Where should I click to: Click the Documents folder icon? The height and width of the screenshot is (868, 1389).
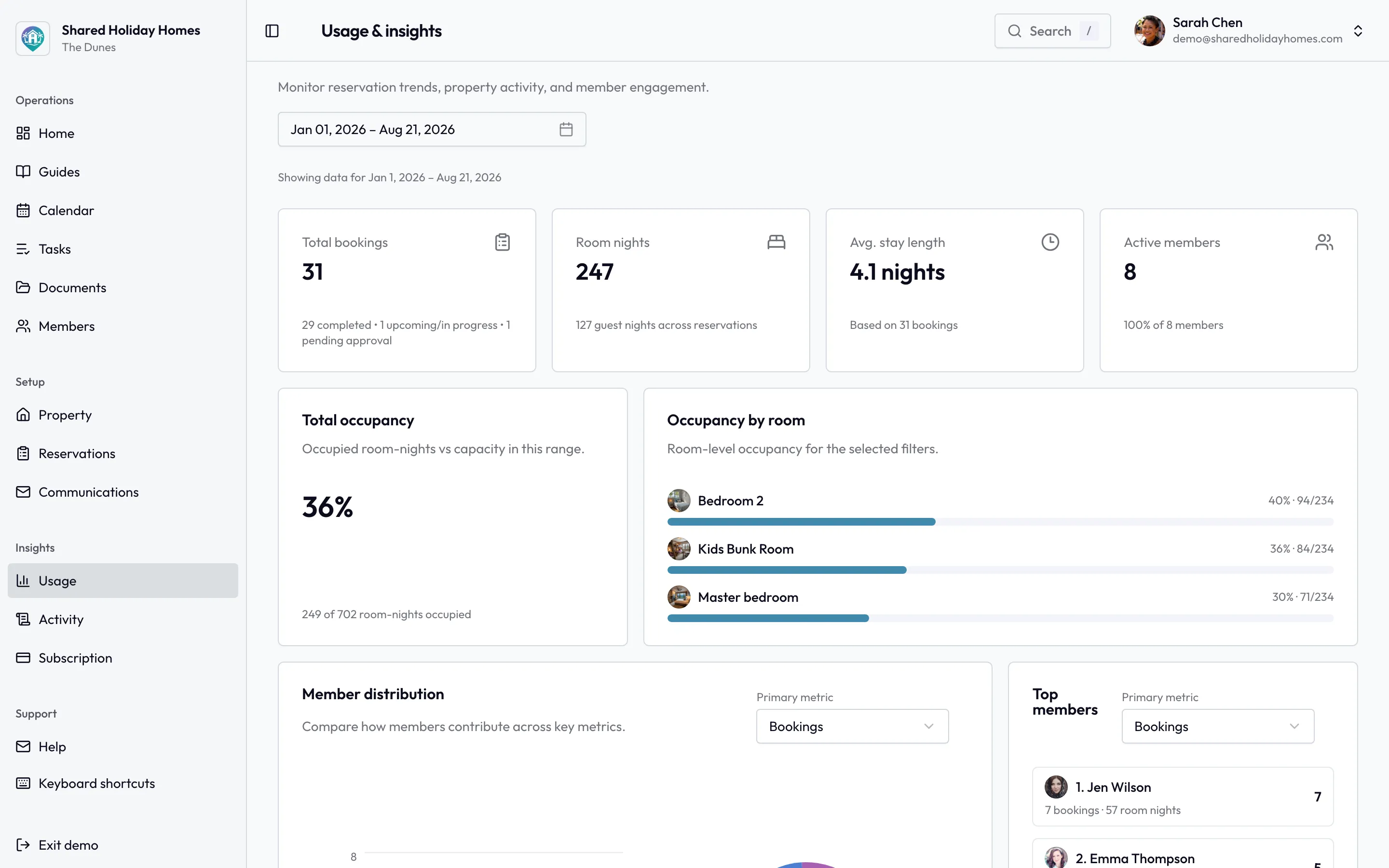23,287
